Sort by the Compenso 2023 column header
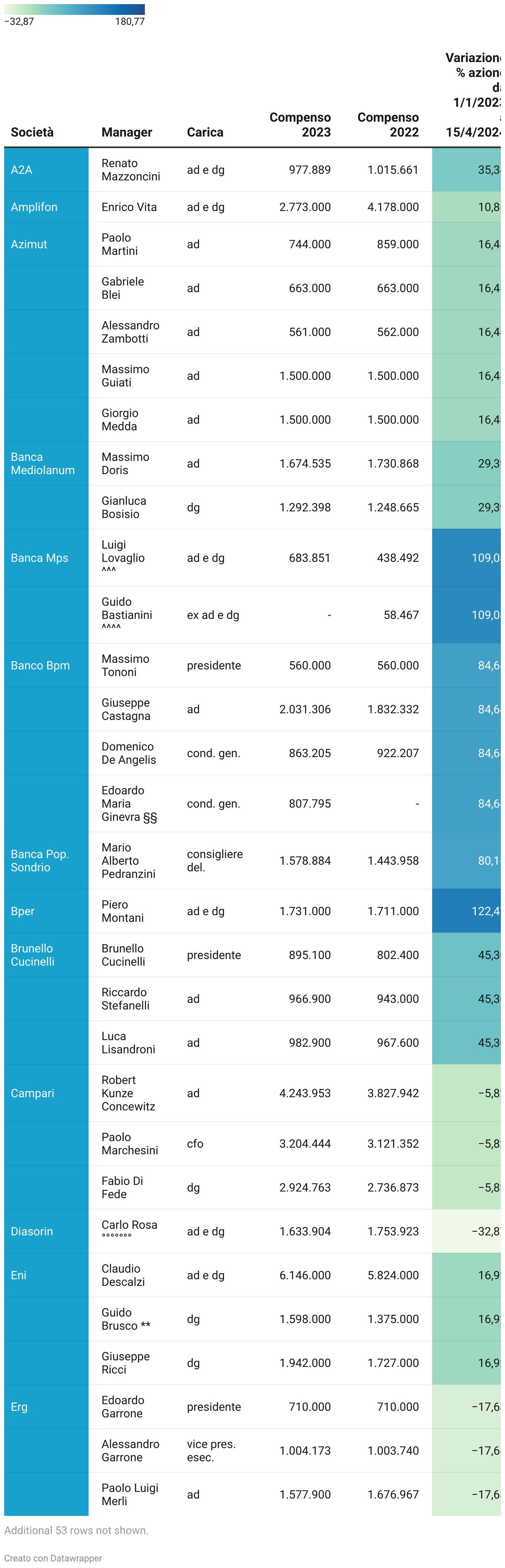Image resolution: width=505 pixels, height=1568 pixels. [x=300, y=125]
